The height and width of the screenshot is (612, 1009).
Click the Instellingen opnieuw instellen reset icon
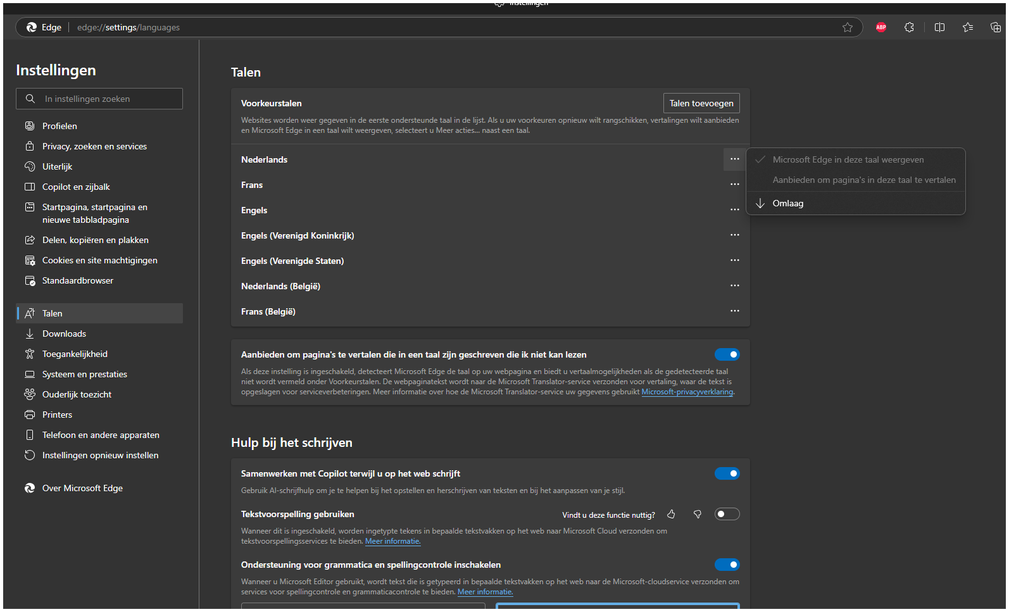point(30,455)
